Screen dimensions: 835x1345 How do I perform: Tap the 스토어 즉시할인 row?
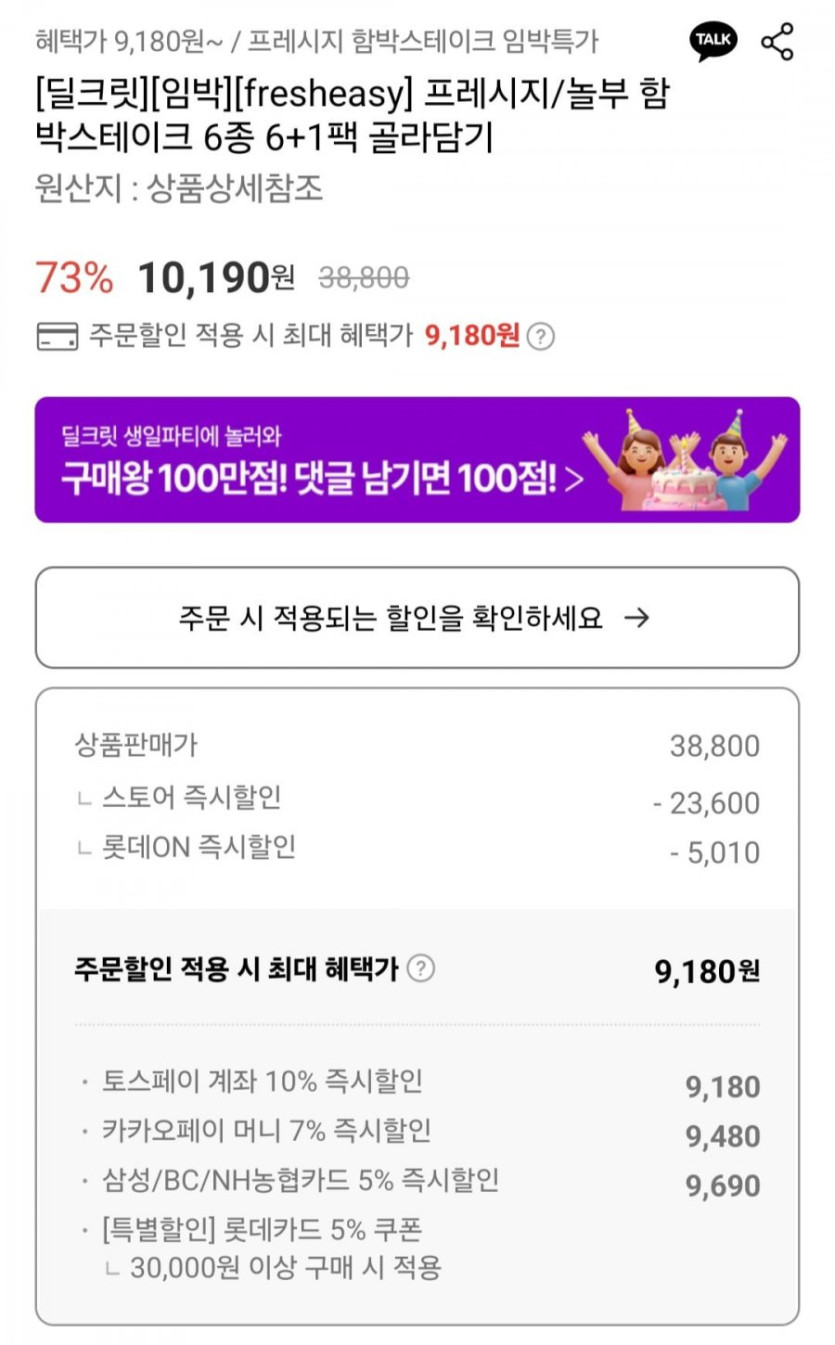[x=191, y=798]
